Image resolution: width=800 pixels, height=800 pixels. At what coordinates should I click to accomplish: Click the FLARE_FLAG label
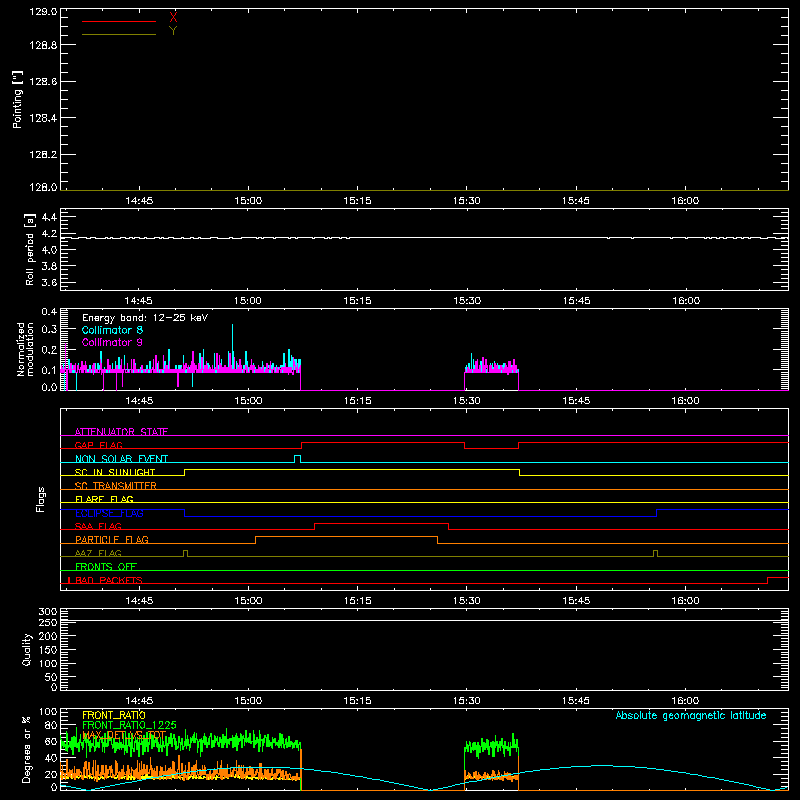tap(104, 499)
